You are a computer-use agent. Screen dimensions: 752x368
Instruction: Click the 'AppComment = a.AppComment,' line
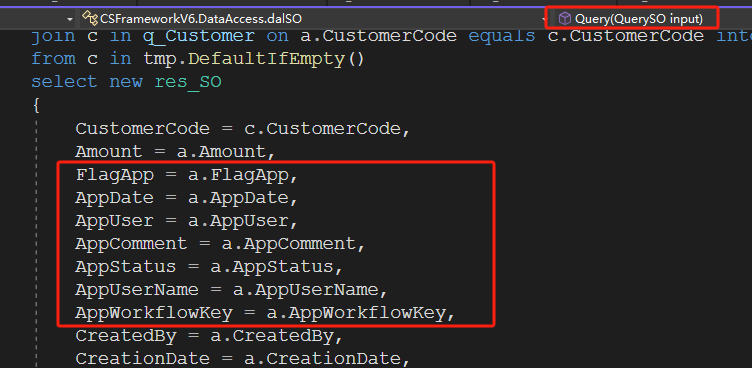pos(220,244)
